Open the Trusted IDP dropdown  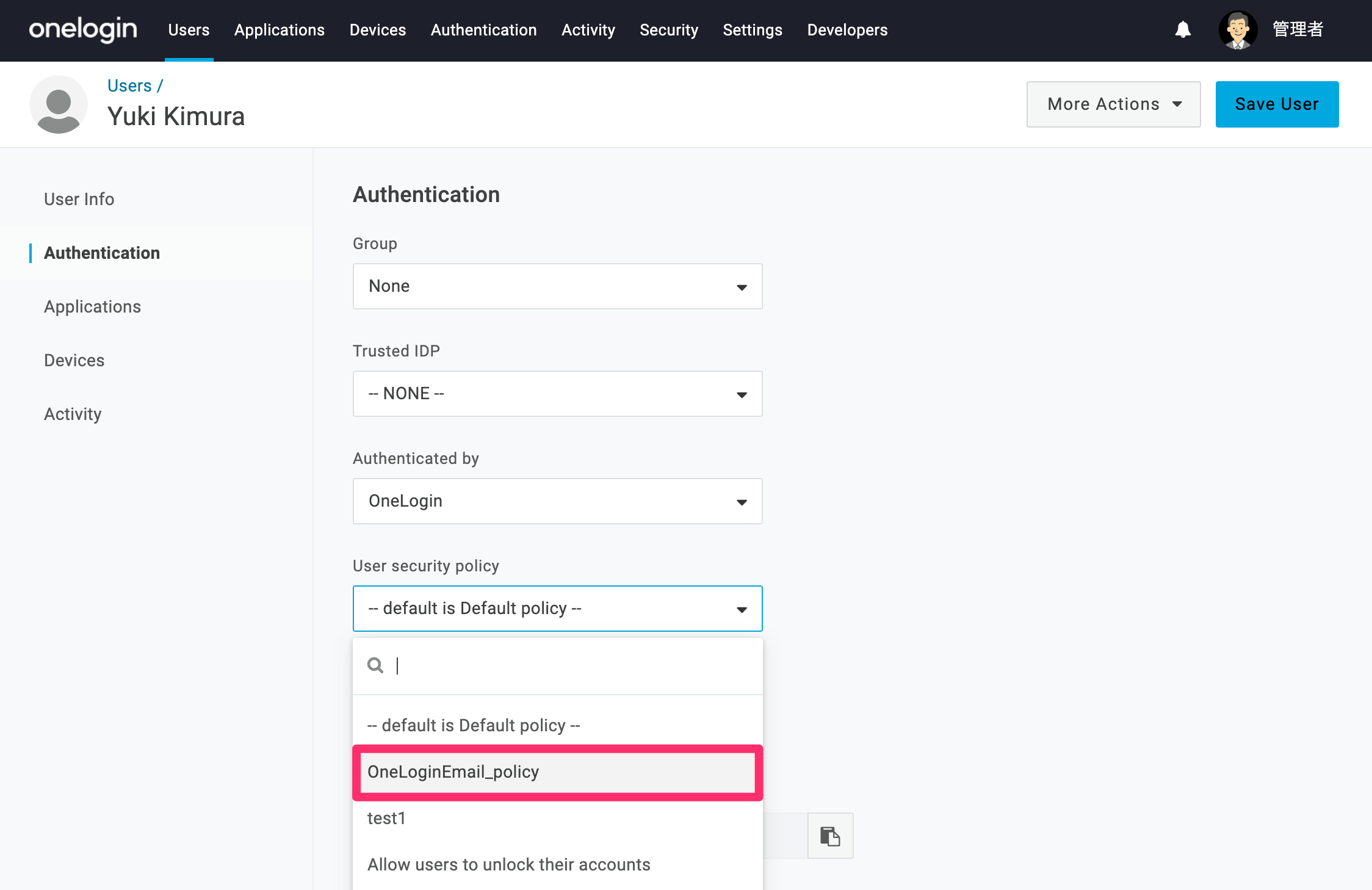(558, 394)
